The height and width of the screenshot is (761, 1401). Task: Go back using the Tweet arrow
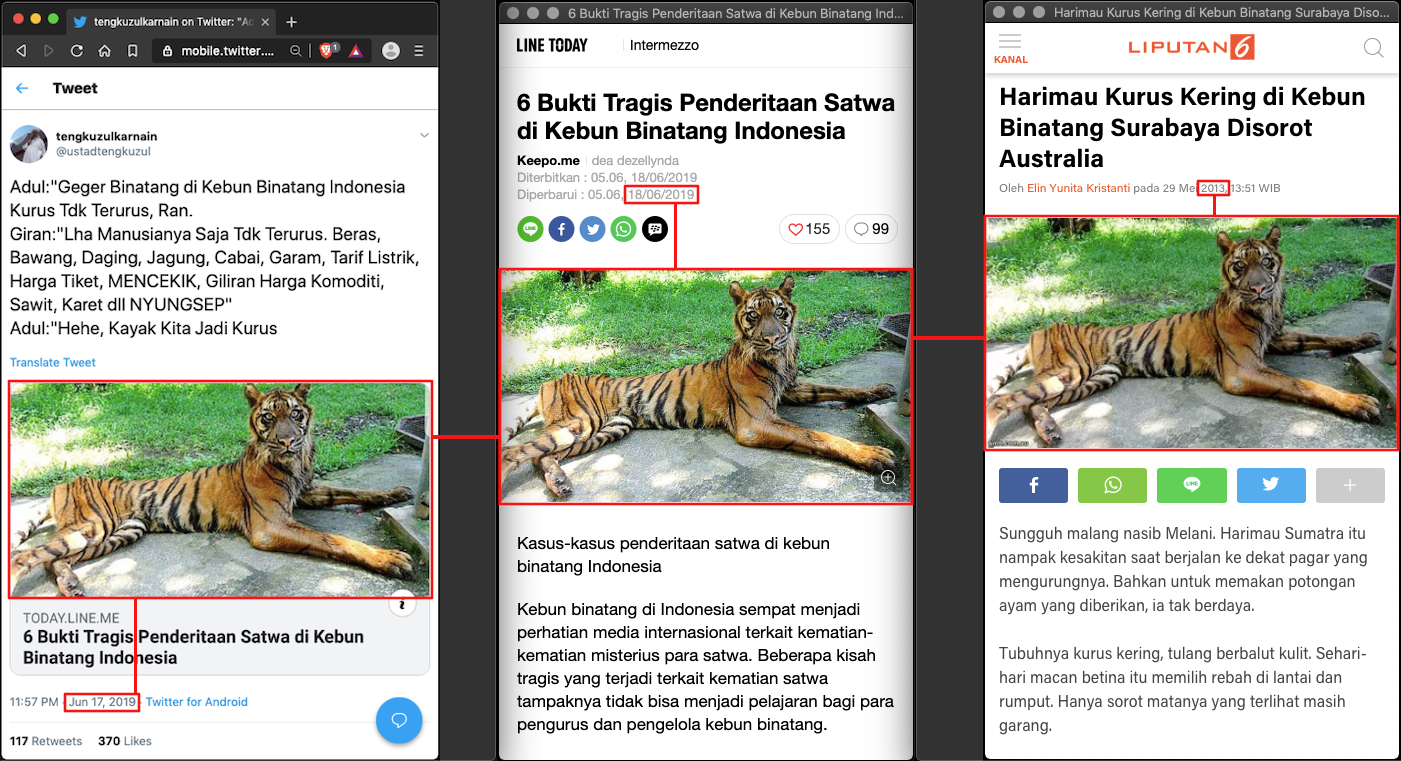click(22, 88)
